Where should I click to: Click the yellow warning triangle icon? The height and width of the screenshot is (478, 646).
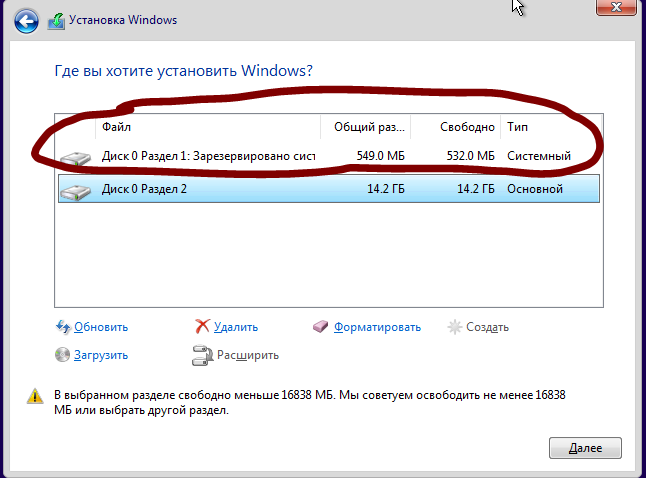pyautogui.click(x=35, y=396)
